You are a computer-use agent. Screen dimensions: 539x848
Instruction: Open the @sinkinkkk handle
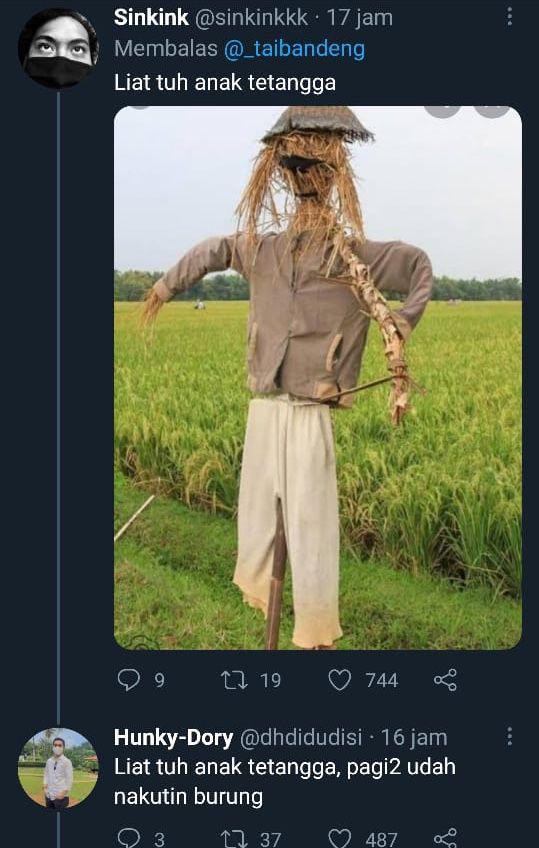coord(251,18)
